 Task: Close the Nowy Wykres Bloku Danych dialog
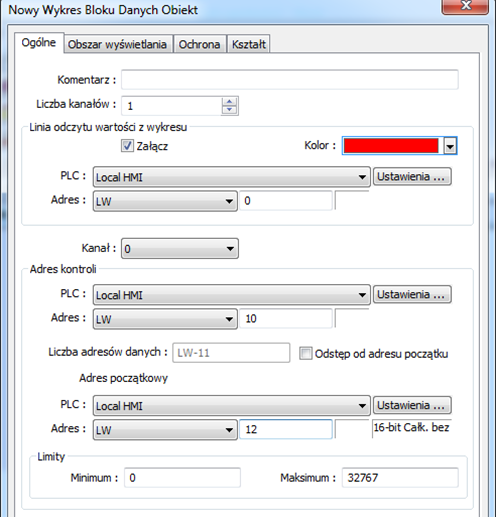coord(465,6)
